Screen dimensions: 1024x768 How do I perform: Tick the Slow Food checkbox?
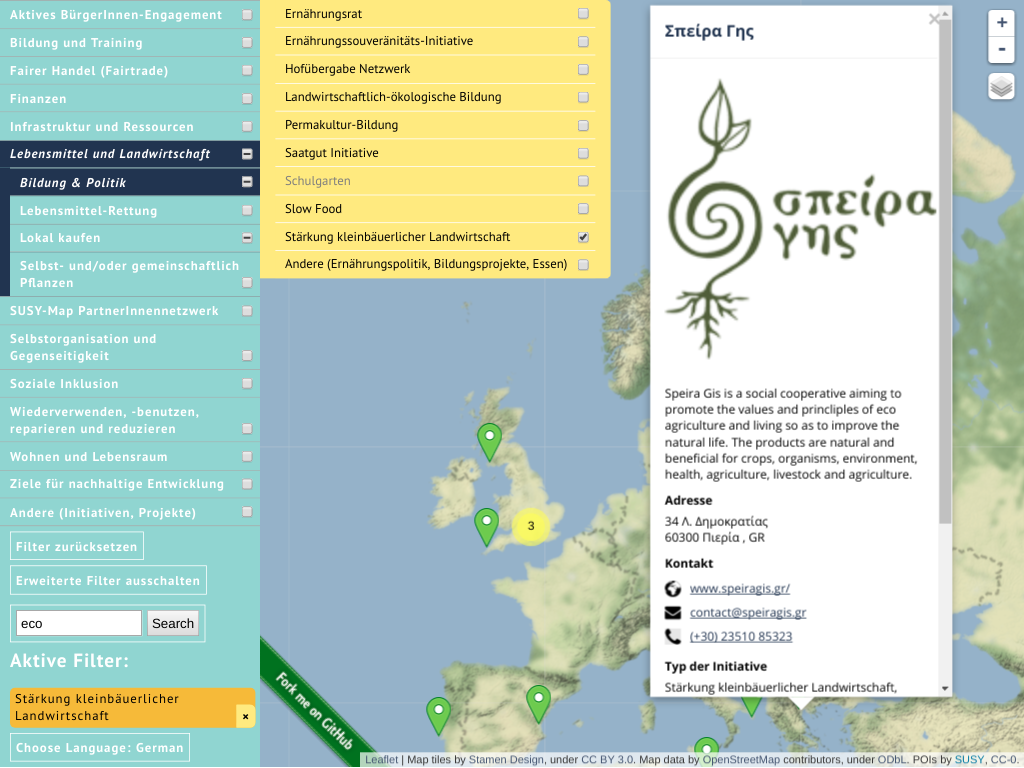tap(583, 209)
